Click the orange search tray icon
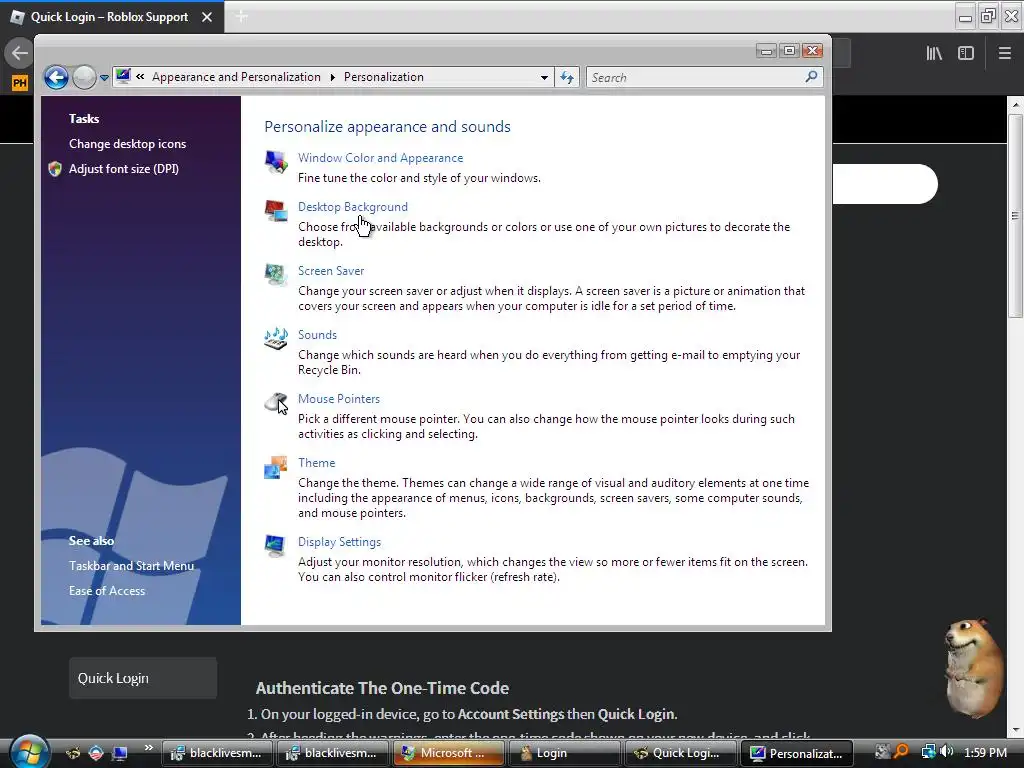1024x768 pixels. pyautogui.click(x=901, y=752)
